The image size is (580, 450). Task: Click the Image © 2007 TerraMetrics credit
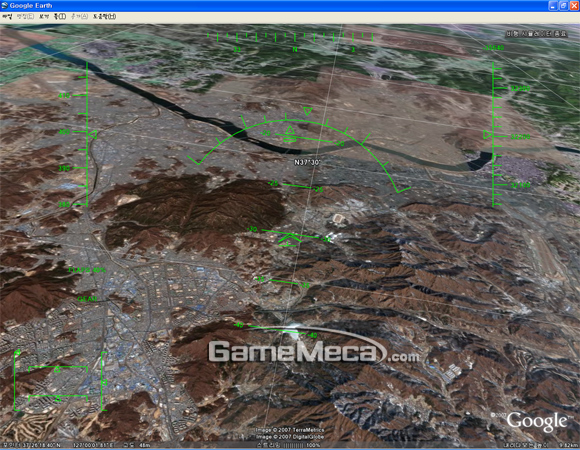coord(290,430)
